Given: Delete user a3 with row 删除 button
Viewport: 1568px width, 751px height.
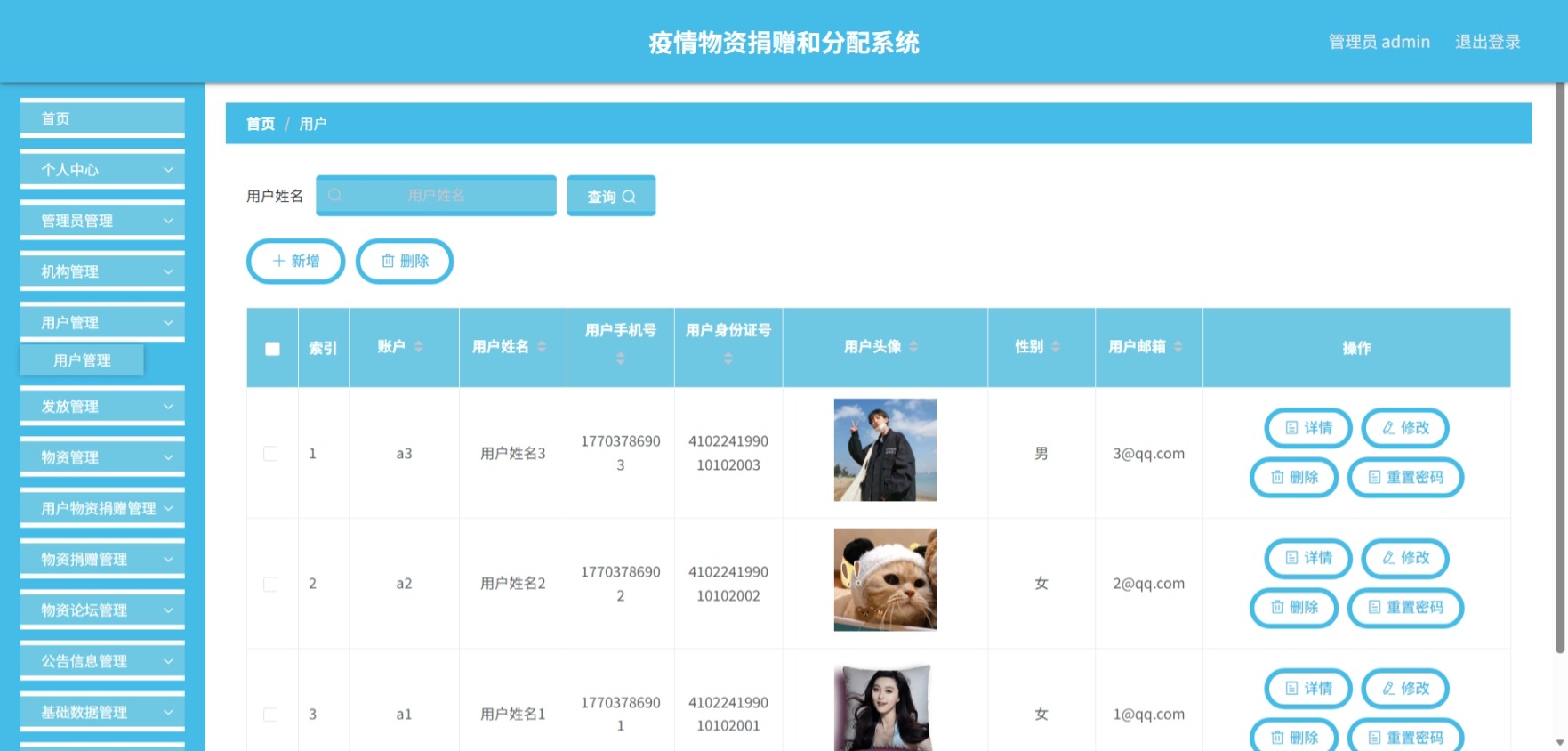Looking at the screenshot, I should tap(1294, 477).
